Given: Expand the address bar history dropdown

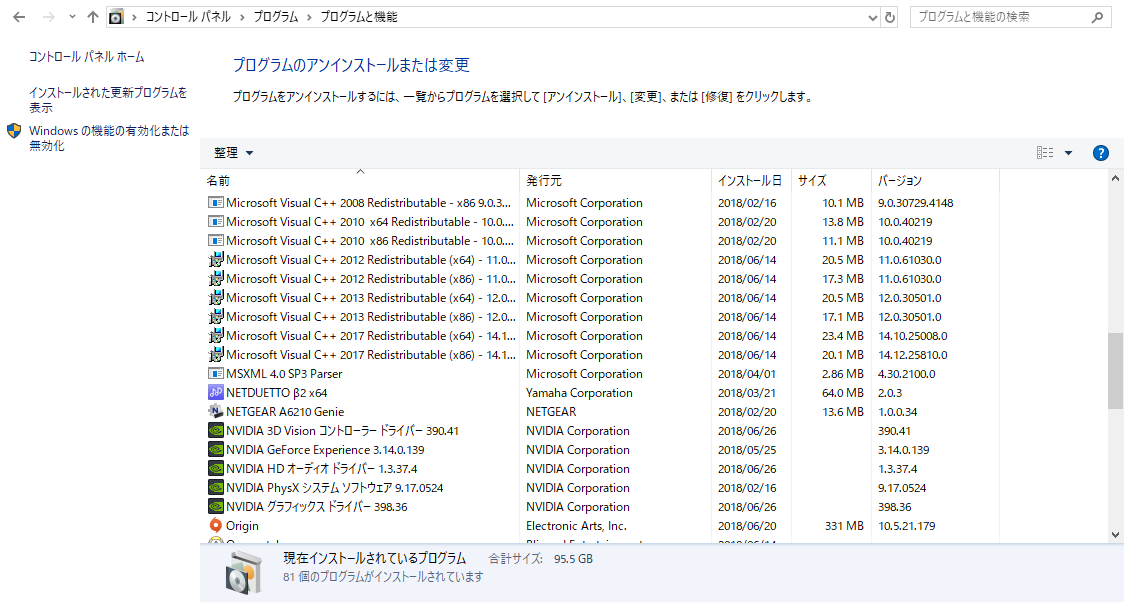Looking at the screenshot, I should [x=872, y=17].
